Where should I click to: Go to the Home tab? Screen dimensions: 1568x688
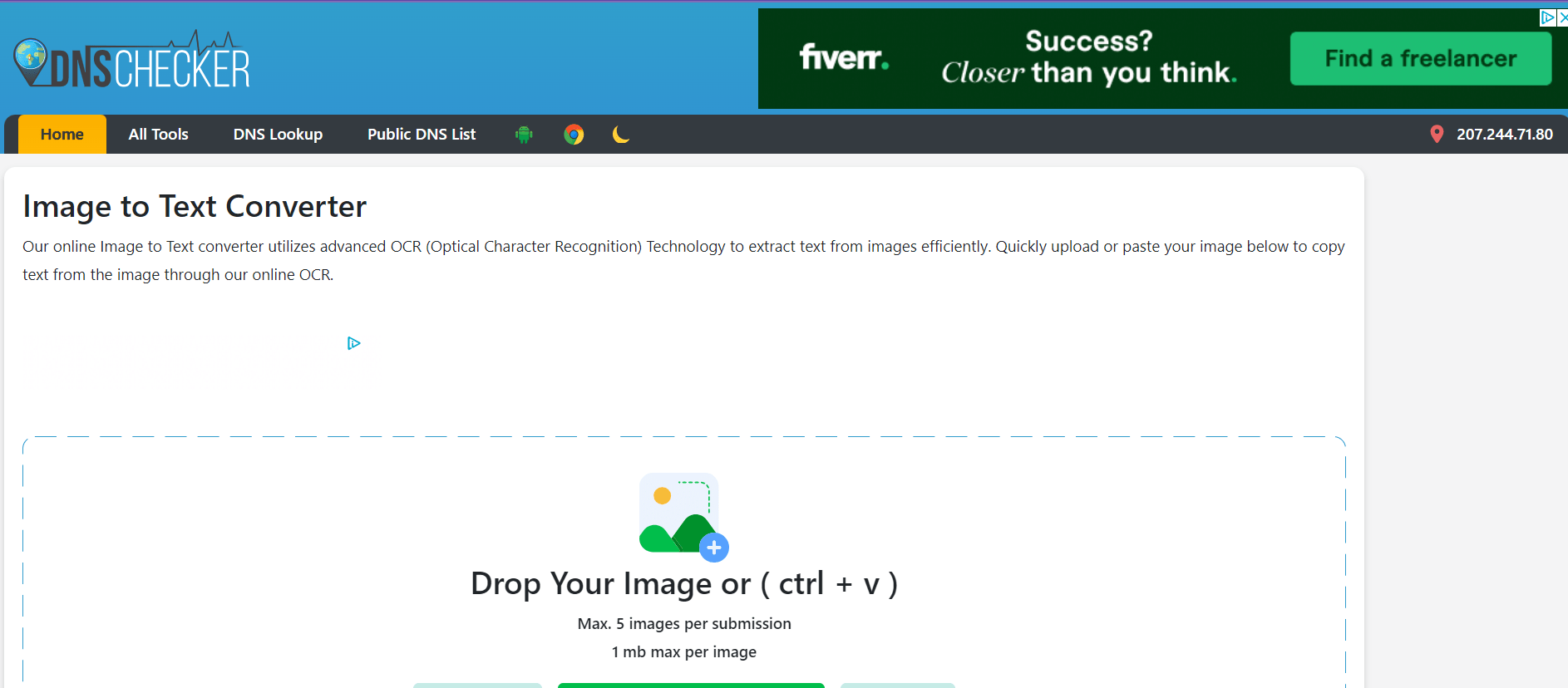click(x=62, y=135)
